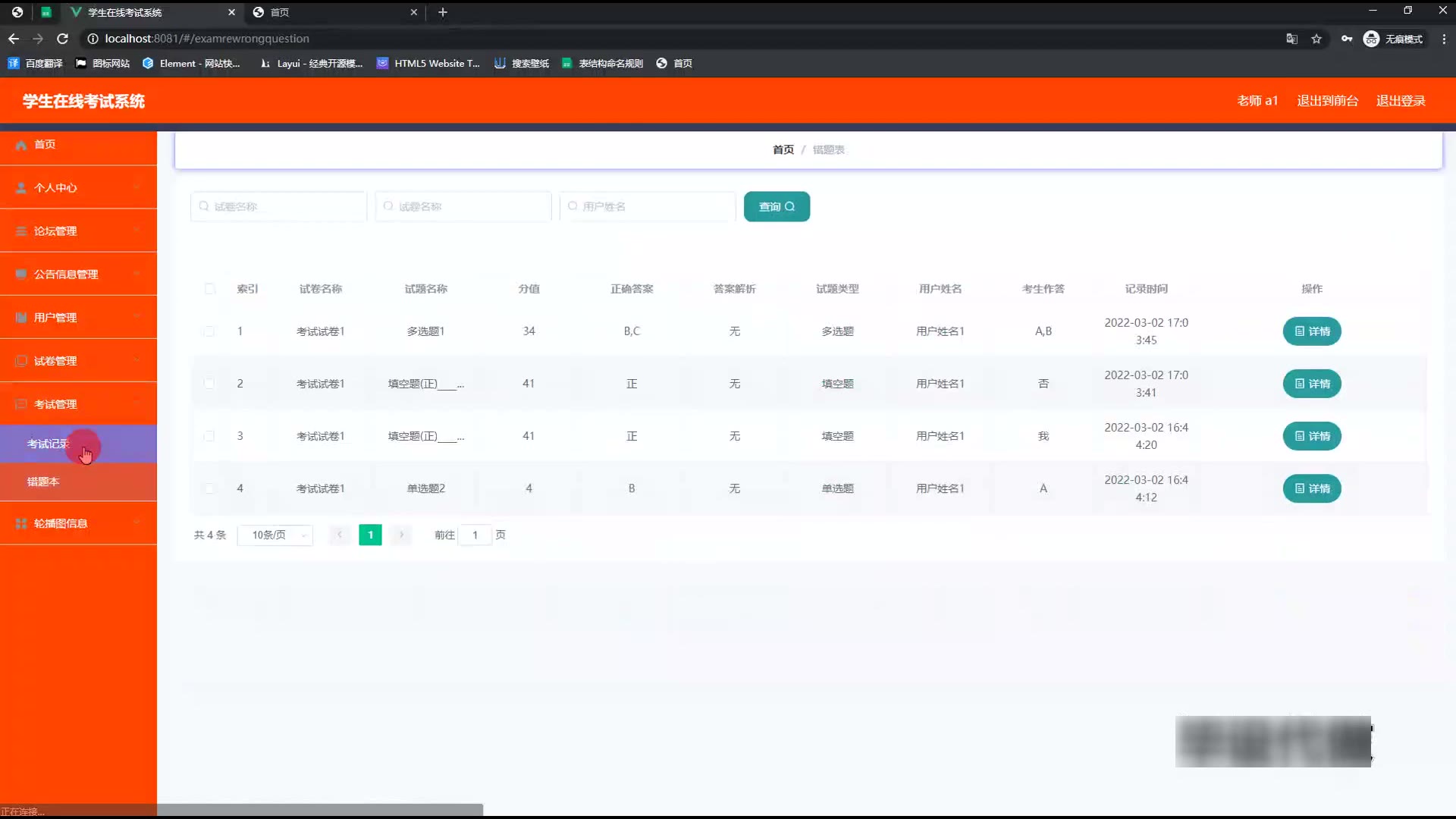Switch to the 学生在线考试系统 browser tab
1456x819 pixels.
click(x=152, y=12)
